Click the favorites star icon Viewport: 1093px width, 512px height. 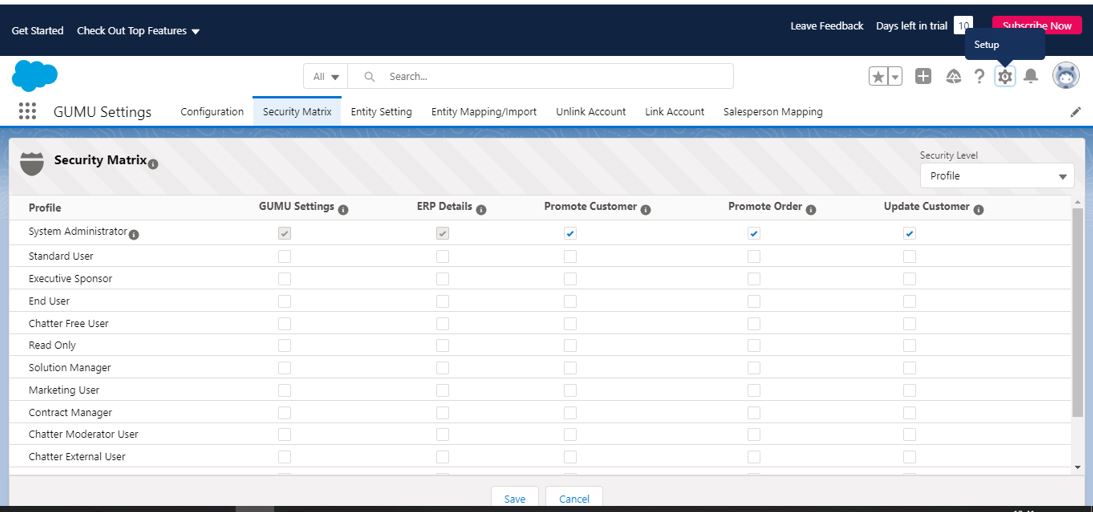878,77
